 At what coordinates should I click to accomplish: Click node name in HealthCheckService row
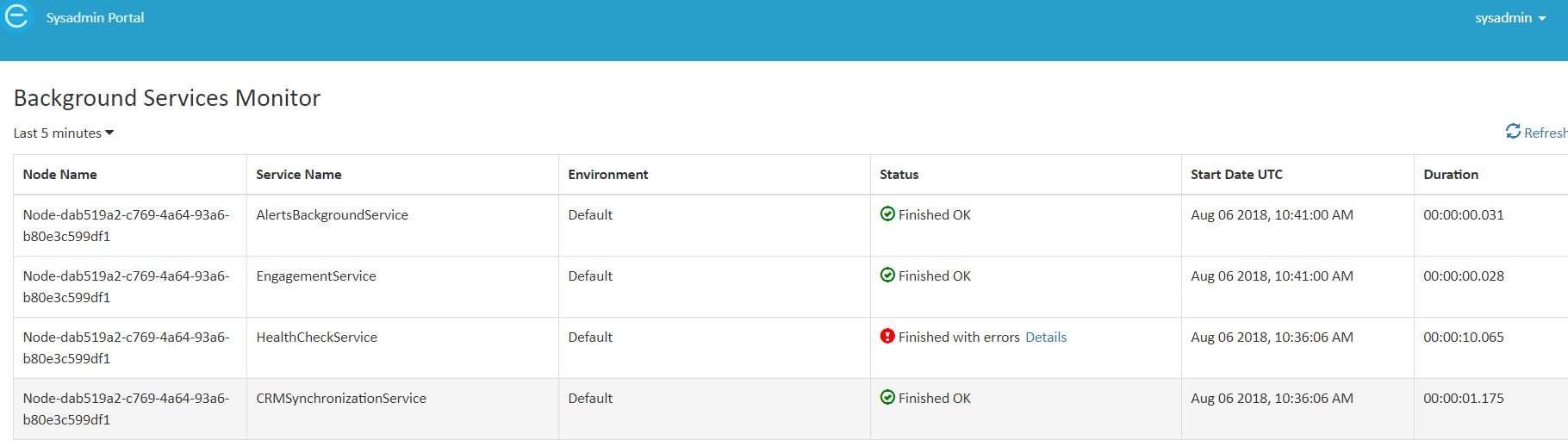coord(126,348)
